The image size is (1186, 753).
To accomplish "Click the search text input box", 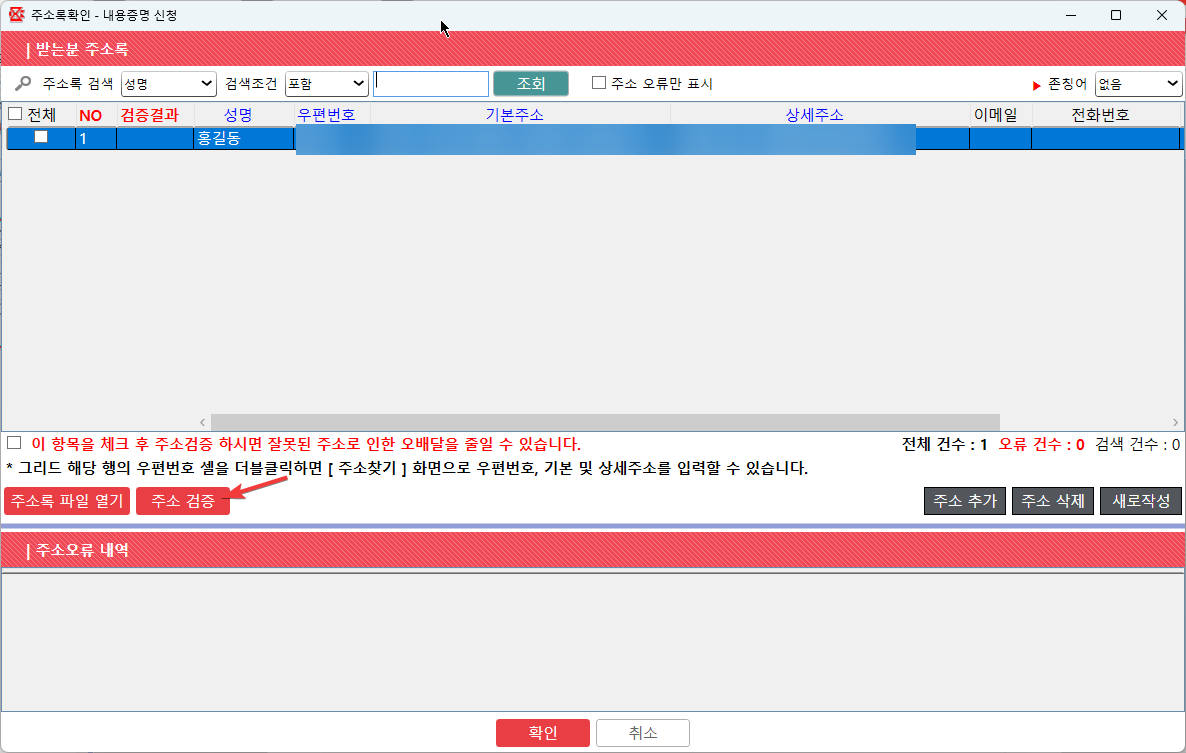I will [x=431, y=84].
